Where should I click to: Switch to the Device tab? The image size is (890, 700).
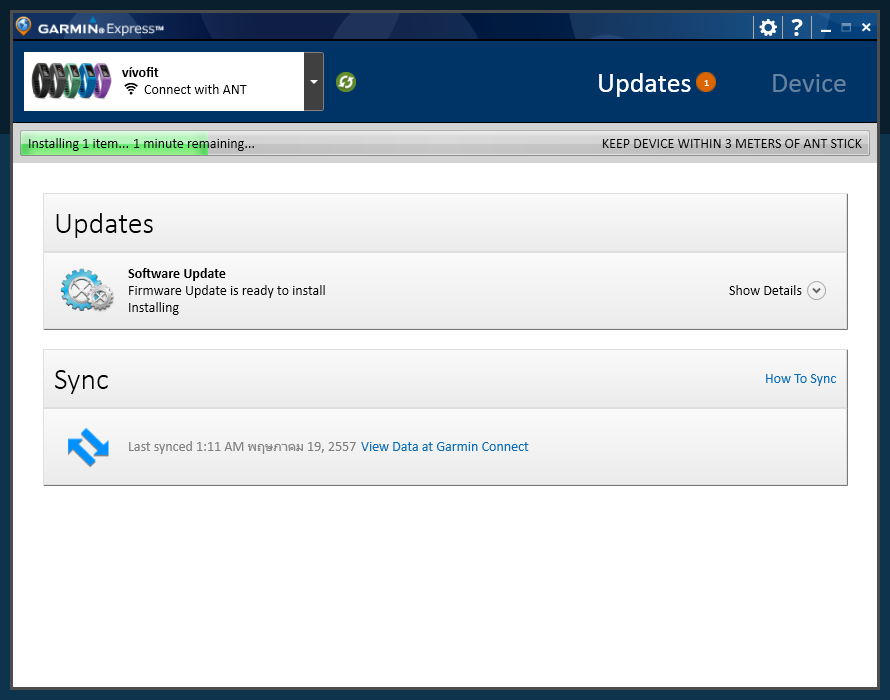tap(808, 83)
